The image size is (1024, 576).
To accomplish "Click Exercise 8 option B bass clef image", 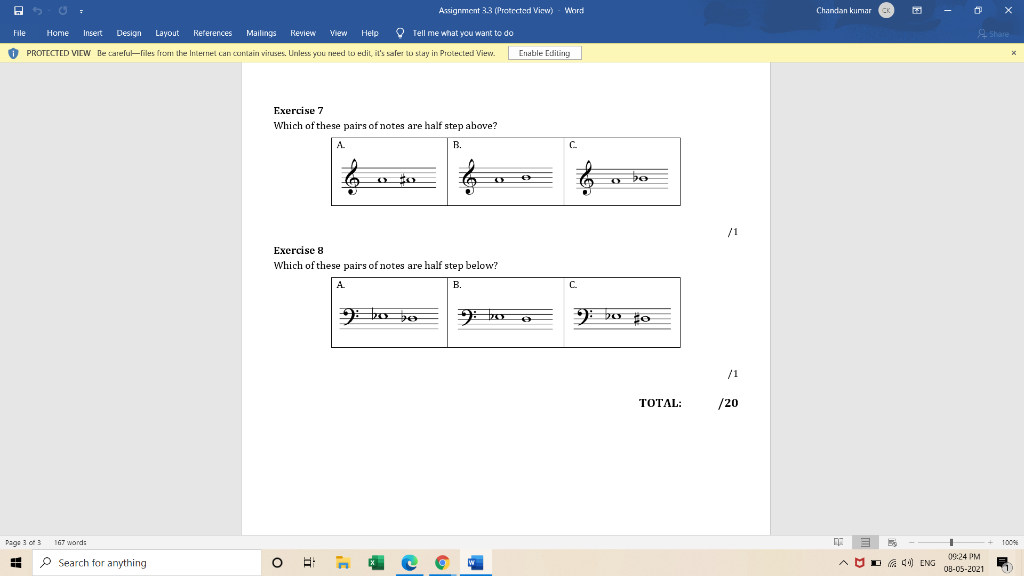I will [505, 317].
